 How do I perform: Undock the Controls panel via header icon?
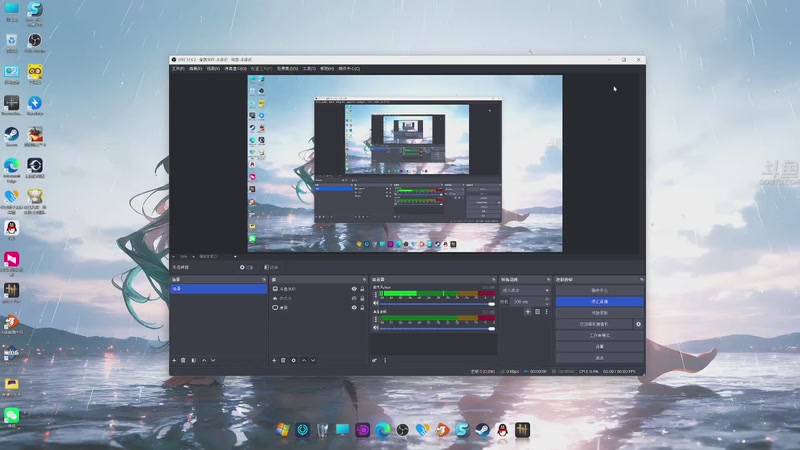point(641,280)
